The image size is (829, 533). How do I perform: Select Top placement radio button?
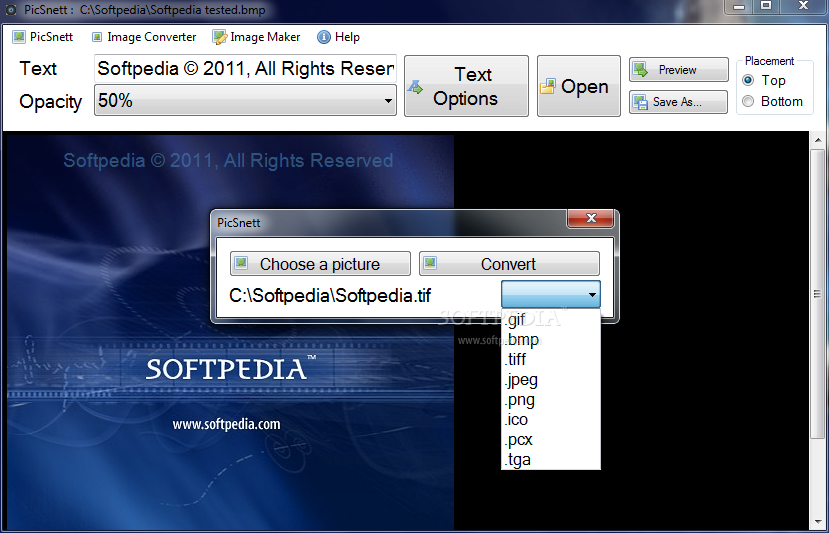pyautogui.click(x=748, y=80)
